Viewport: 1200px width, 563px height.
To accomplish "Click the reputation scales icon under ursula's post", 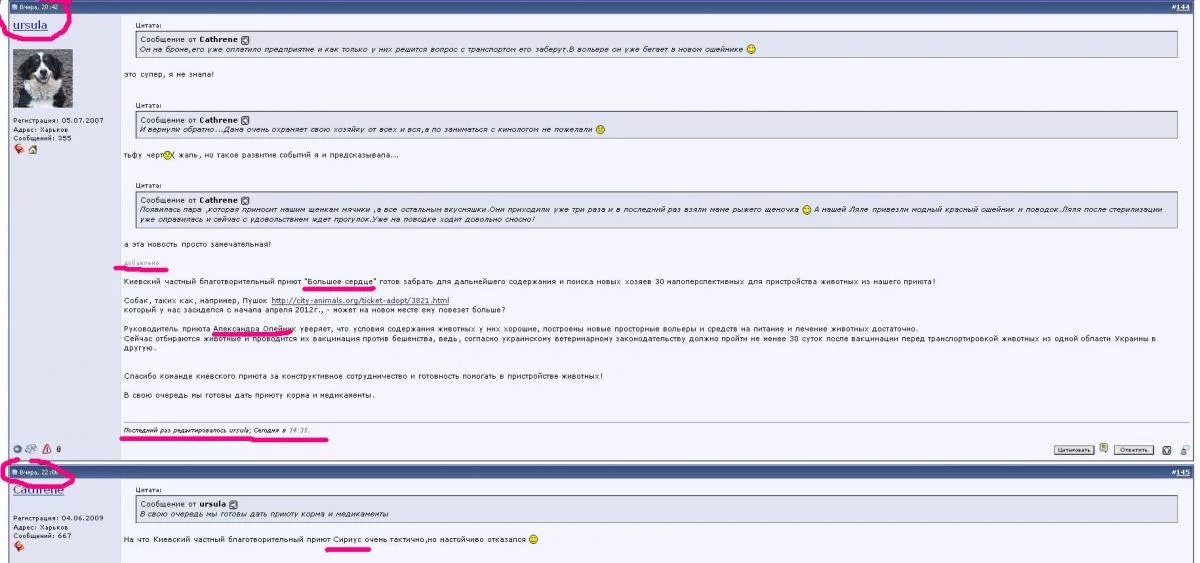I will [x=31, y=449].
